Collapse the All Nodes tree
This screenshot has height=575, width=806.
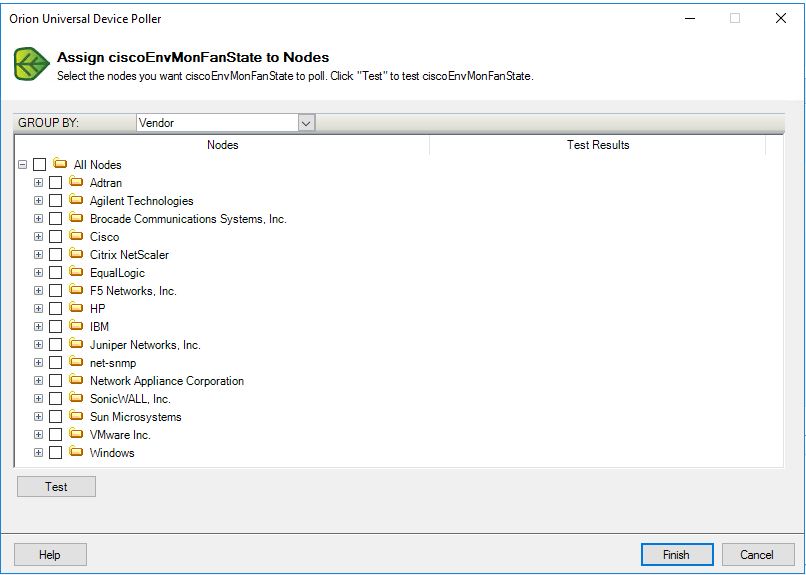click(x=22, y=164)
